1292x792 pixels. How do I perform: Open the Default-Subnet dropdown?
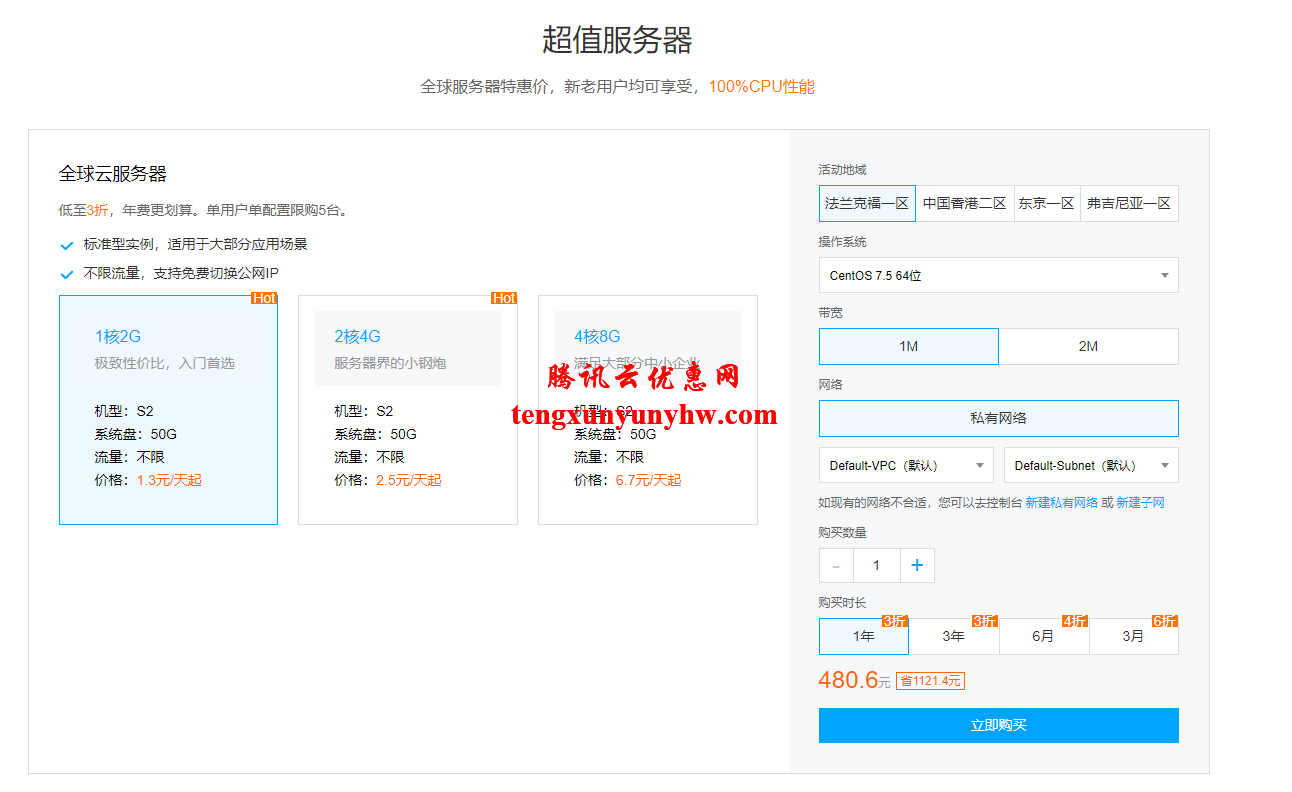1091,465
